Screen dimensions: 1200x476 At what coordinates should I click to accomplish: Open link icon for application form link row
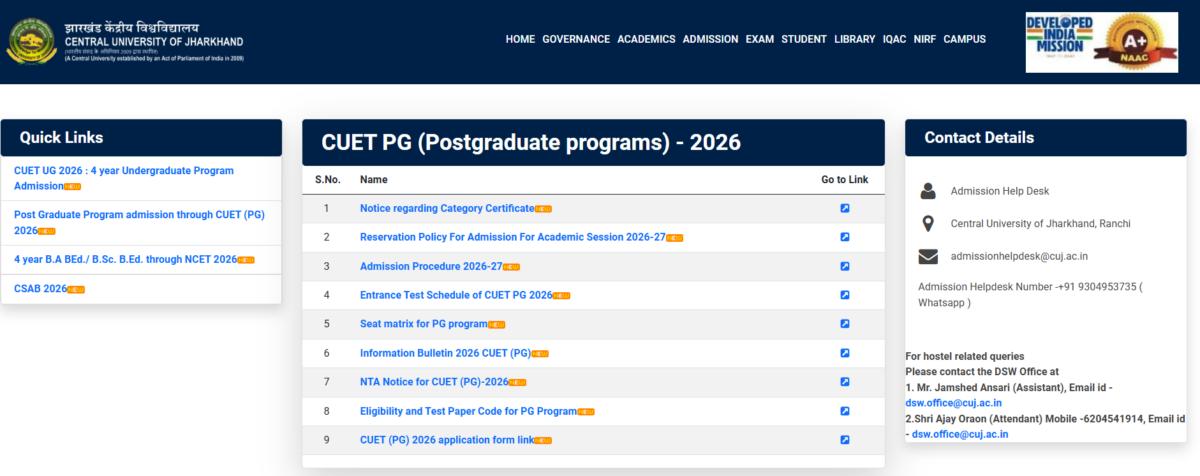(845, 440)
